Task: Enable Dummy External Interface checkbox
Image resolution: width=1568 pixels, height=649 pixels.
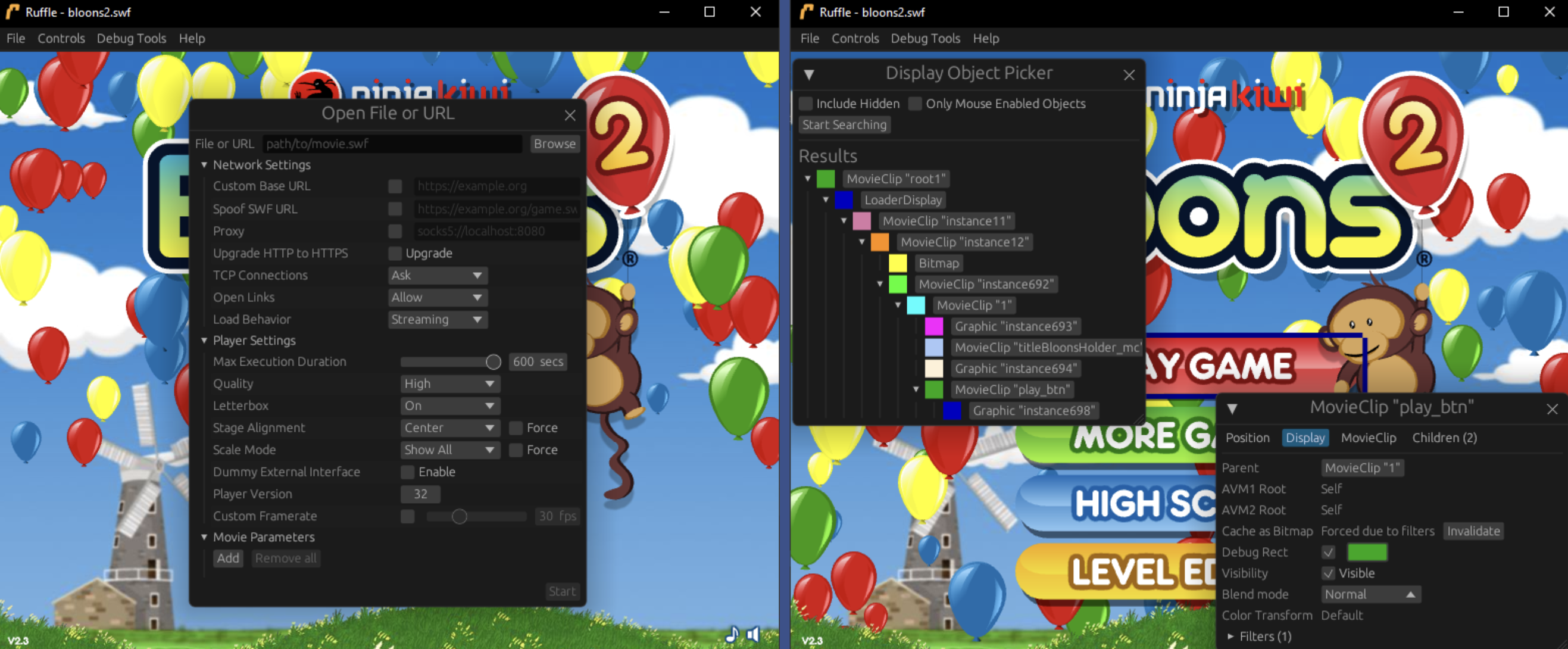Action: [x=407, y=472]
